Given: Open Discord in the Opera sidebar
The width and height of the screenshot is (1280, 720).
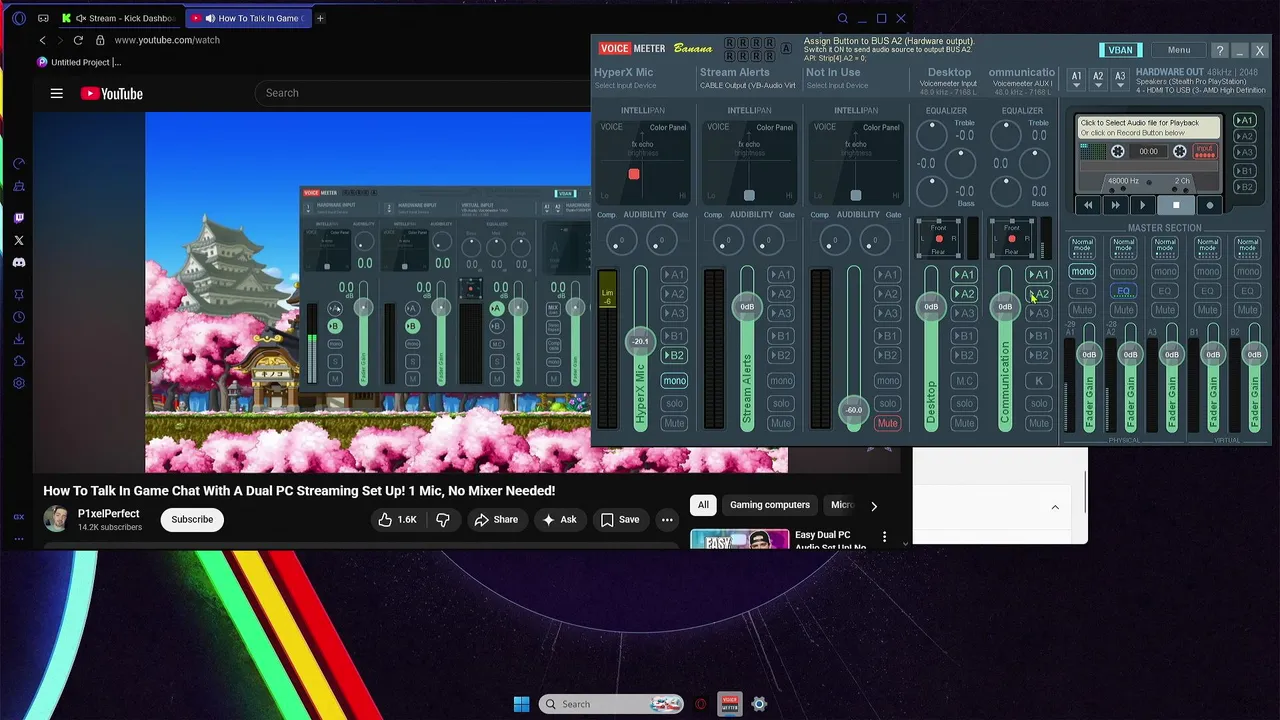Looking at the screenshot, I should [19, 262].
